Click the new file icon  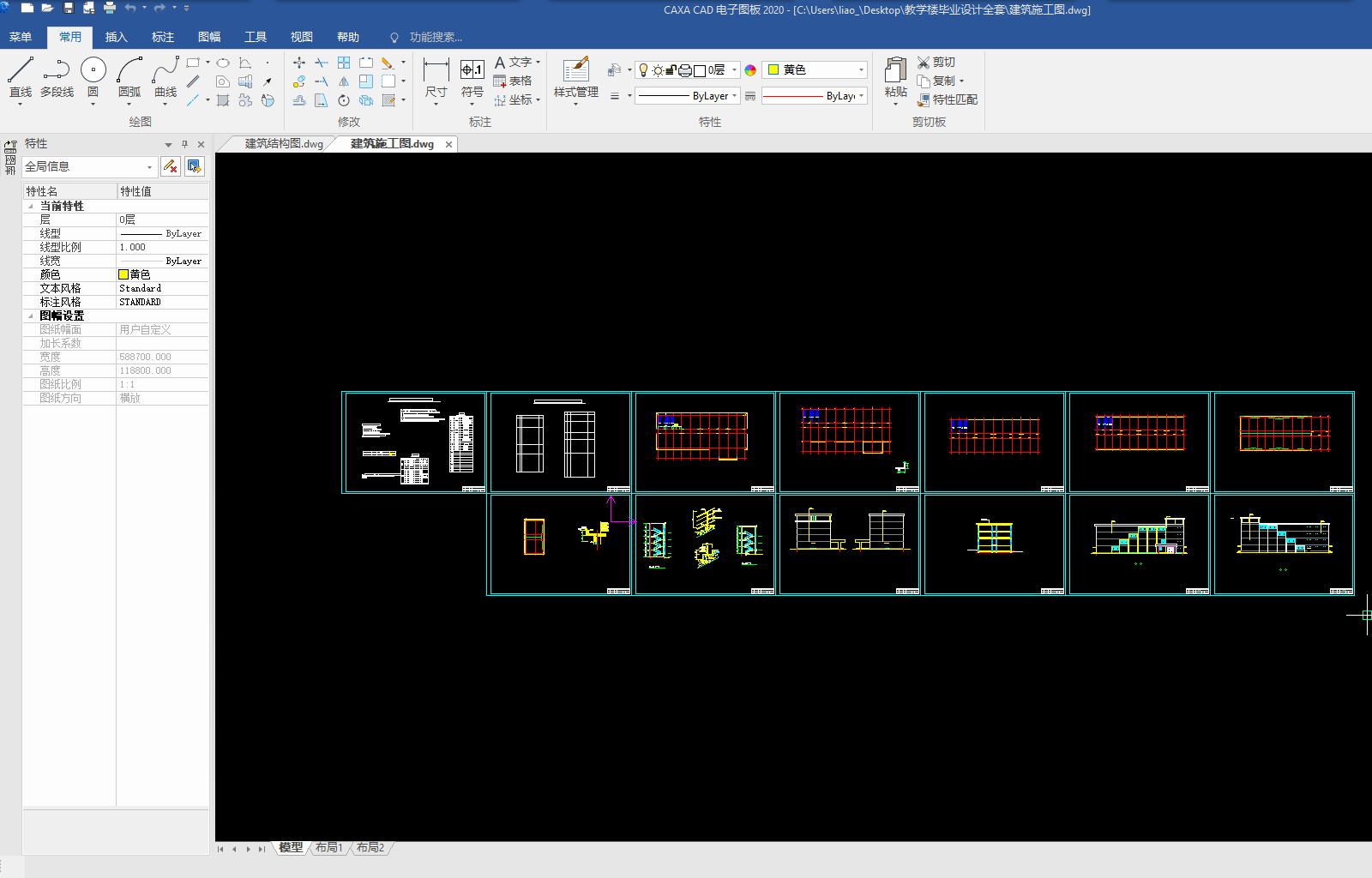27,8
